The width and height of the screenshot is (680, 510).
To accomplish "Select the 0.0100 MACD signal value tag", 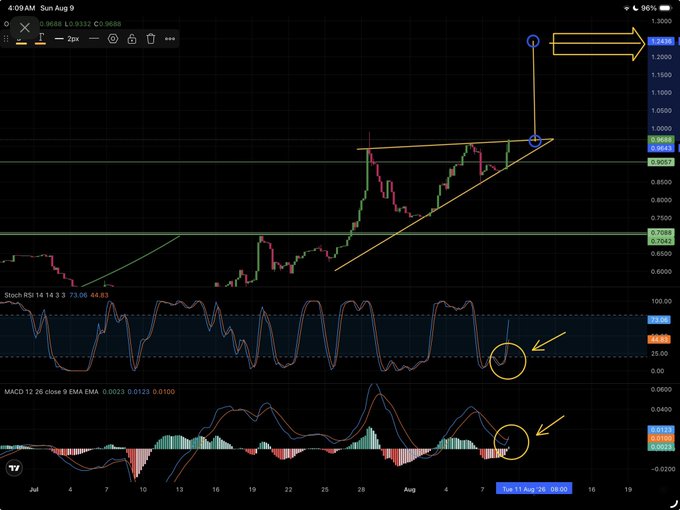I will (660, 438).
